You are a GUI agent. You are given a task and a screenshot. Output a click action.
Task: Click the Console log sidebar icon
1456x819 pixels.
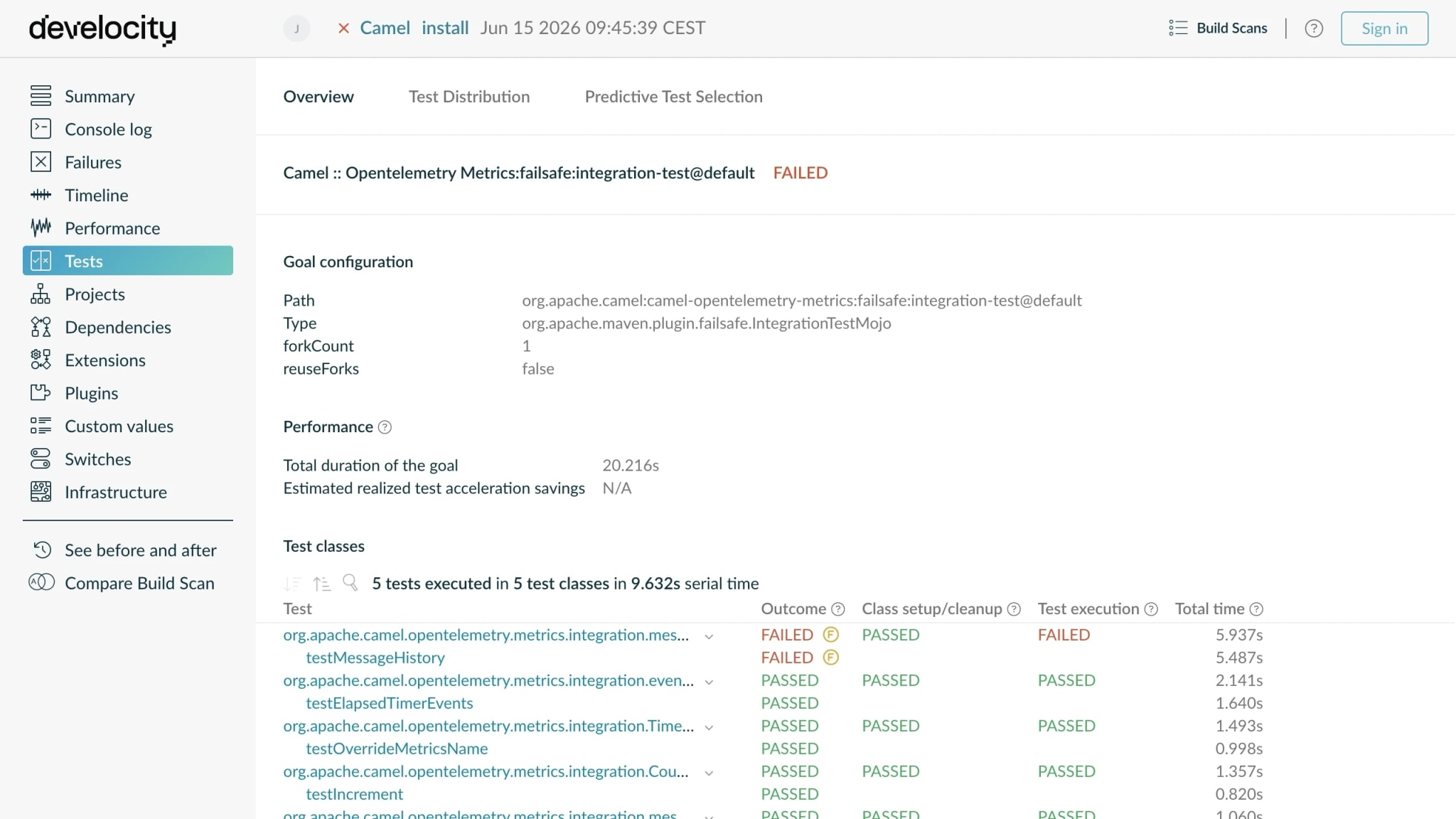click(41, 129)
